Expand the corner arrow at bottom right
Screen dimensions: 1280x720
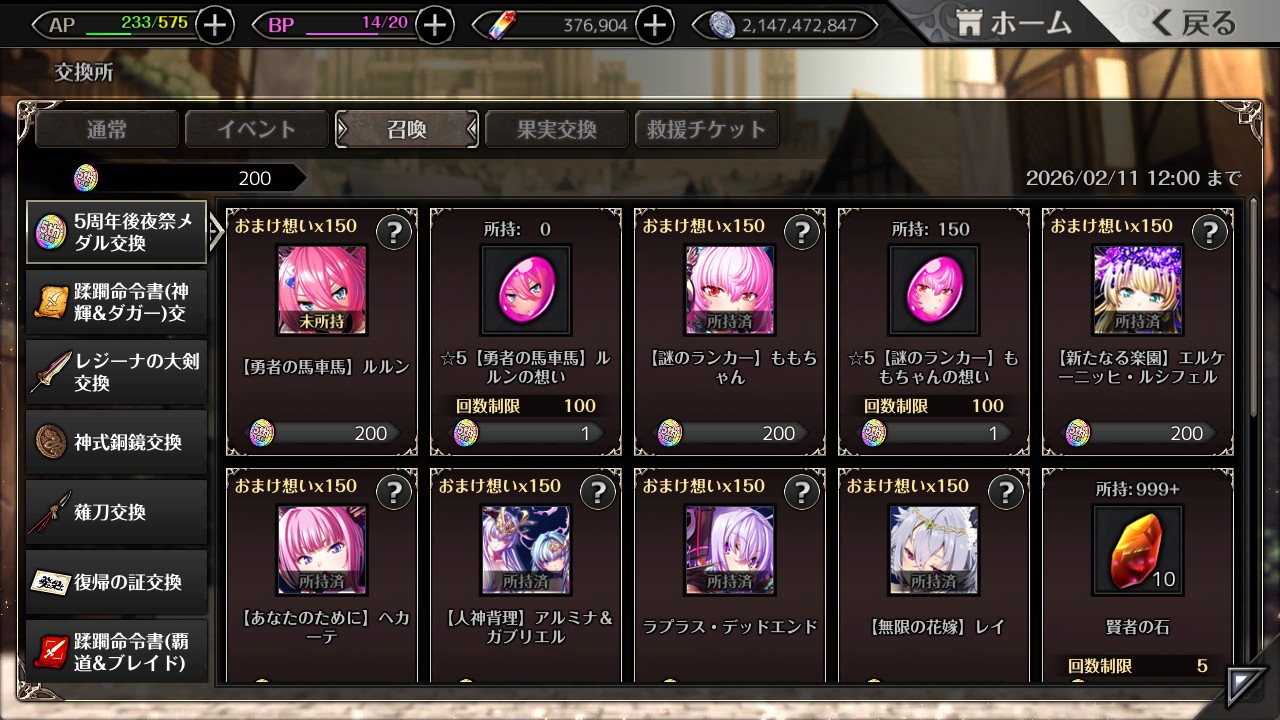pyautogui.click(x=1244, y=686)
